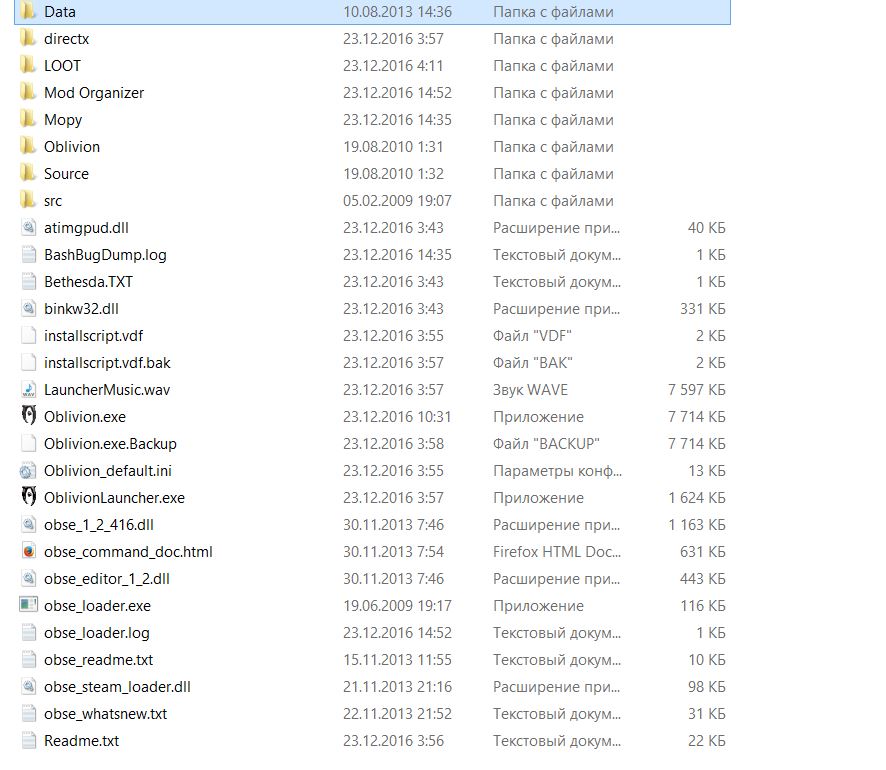
Task: Select the Oblivion folder name
Action: click(x=72, y=147)
